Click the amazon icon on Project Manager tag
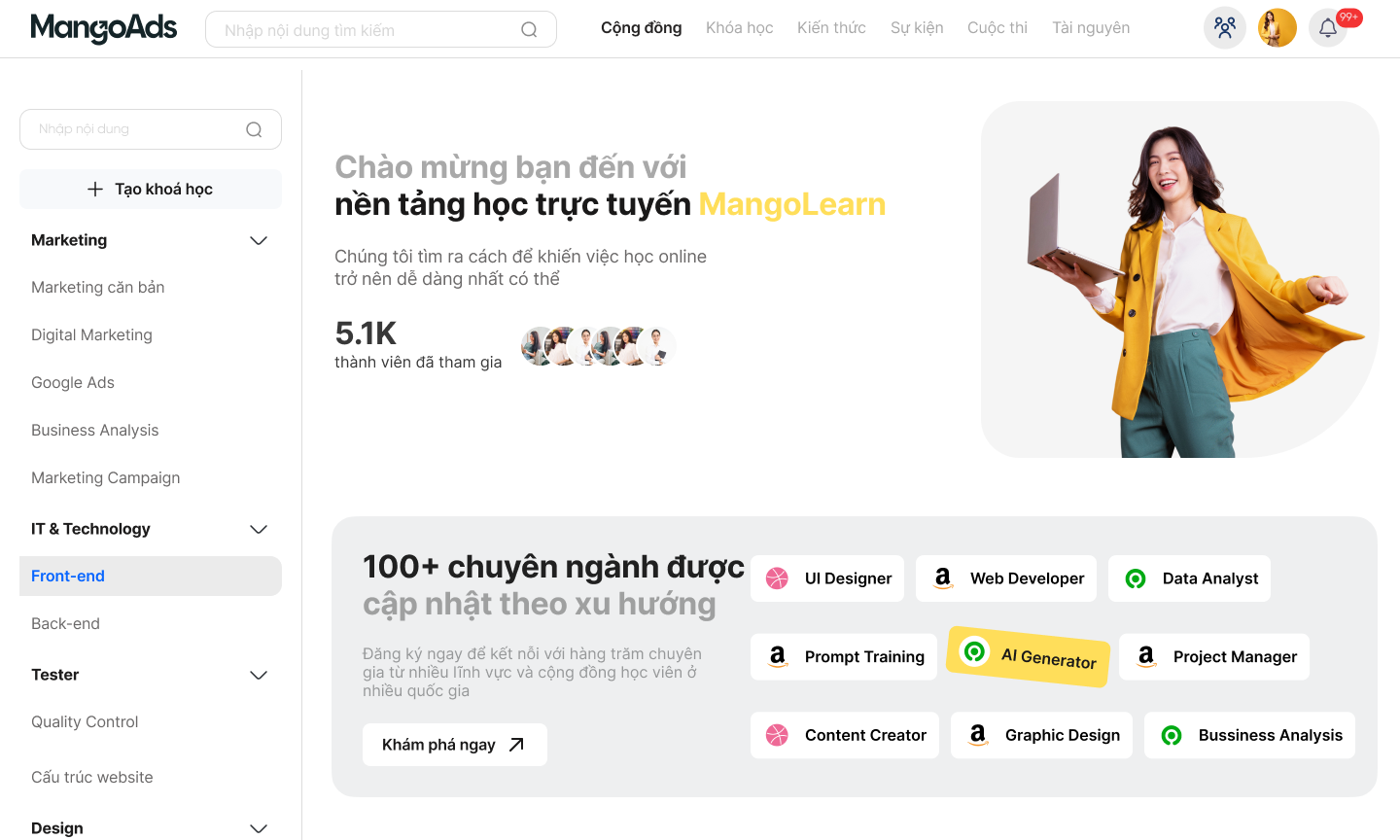 (x=1145, y=657)
